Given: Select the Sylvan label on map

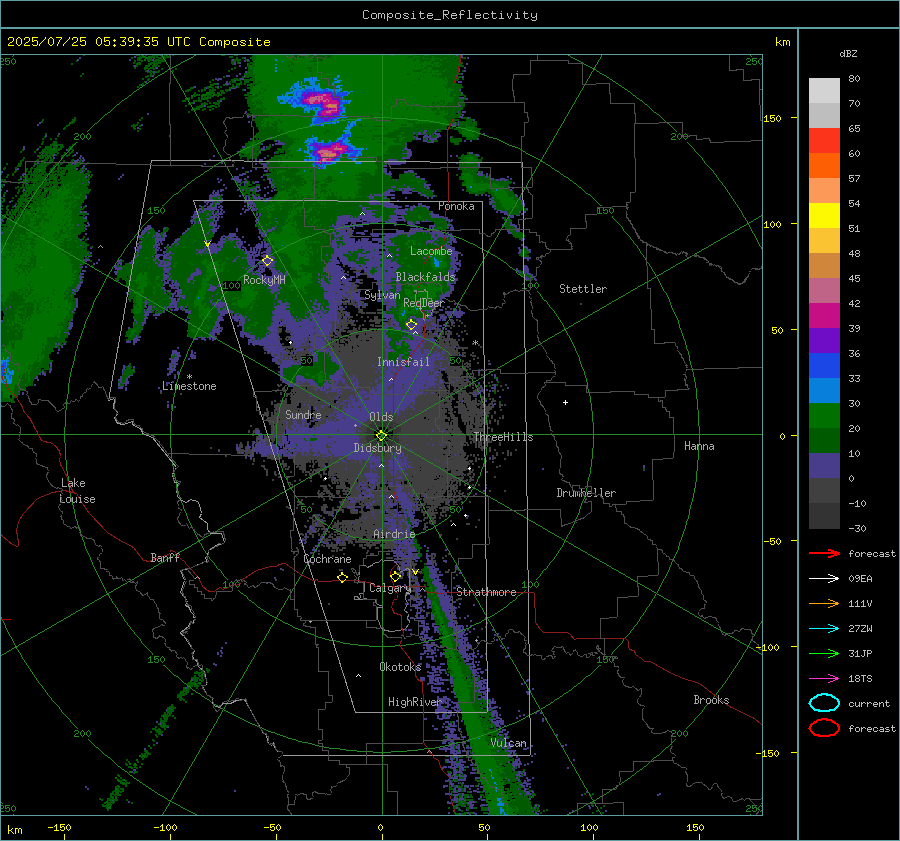Looking at the screenshot, I should coord(382,295).
